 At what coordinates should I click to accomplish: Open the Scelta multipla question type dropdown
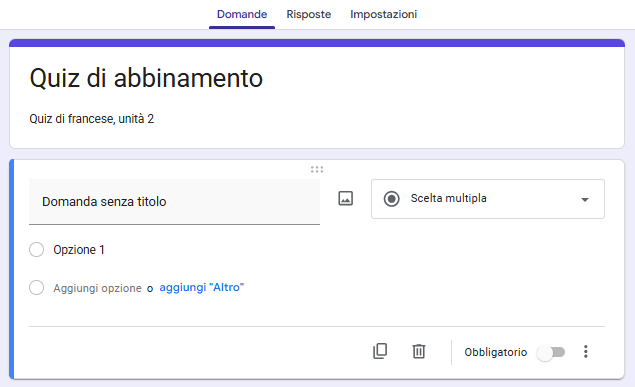(x=488, y=199)
